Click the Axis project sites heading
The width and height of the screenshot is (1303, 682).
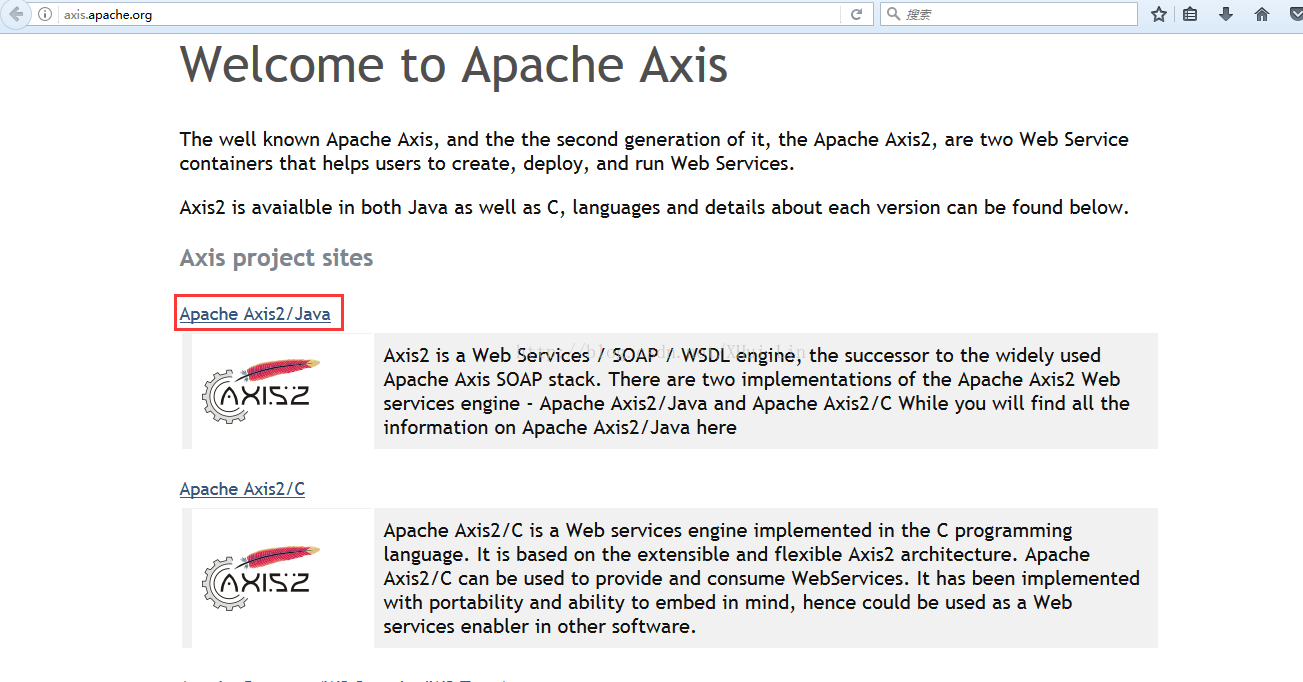pyautogui.click(x=276, y=258)
